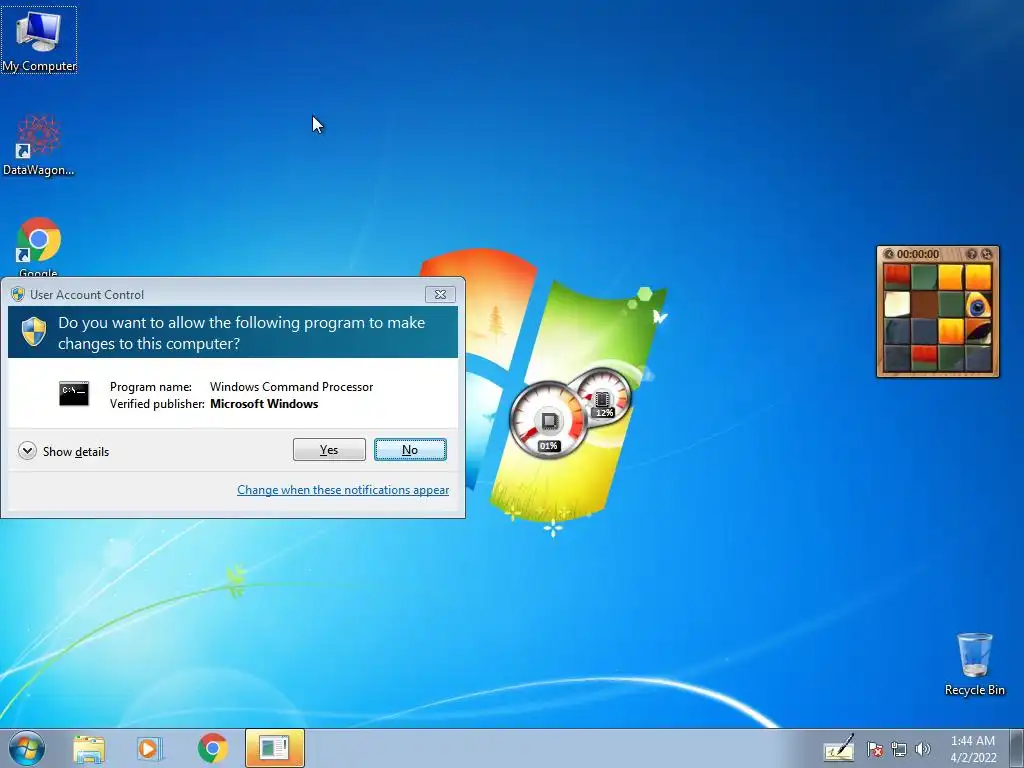1024x768 pixels.
Task: Click the 'Windows Command Processor' program name text
Action: click(x=291, y=387)
